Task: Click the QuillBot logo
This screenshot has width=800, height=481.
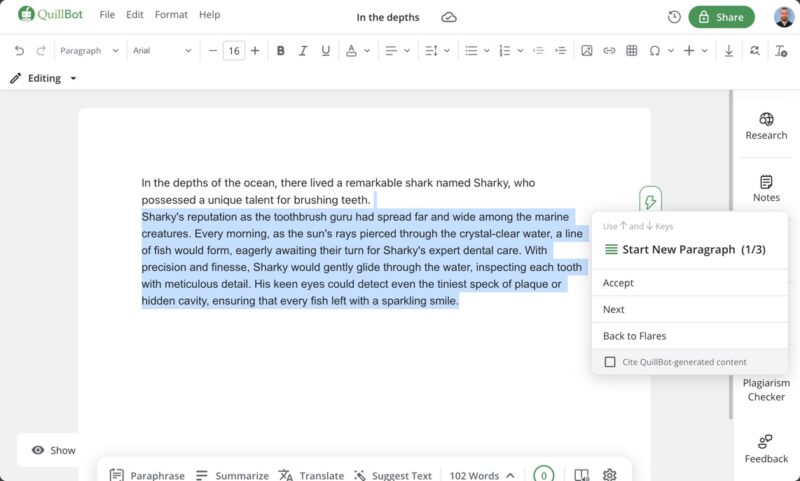Action: click(50, 14)
